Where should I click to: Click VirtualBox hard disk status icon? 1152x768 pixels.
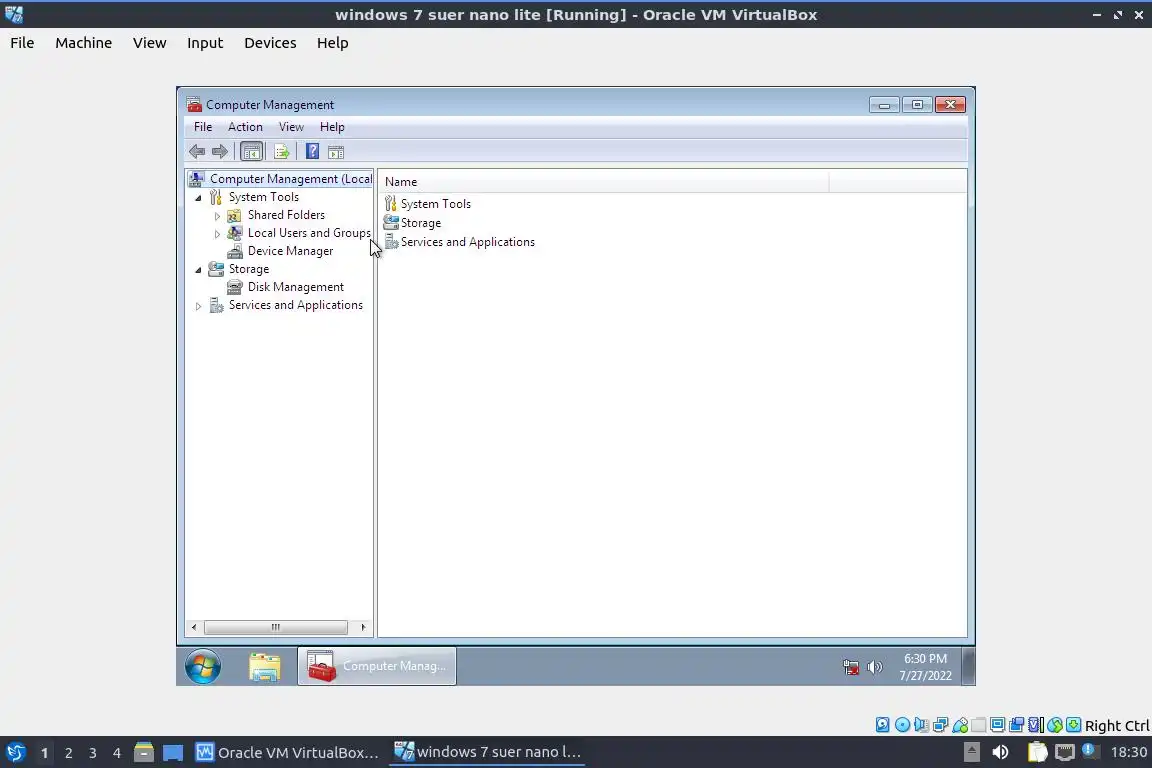[x=882, y=725]
